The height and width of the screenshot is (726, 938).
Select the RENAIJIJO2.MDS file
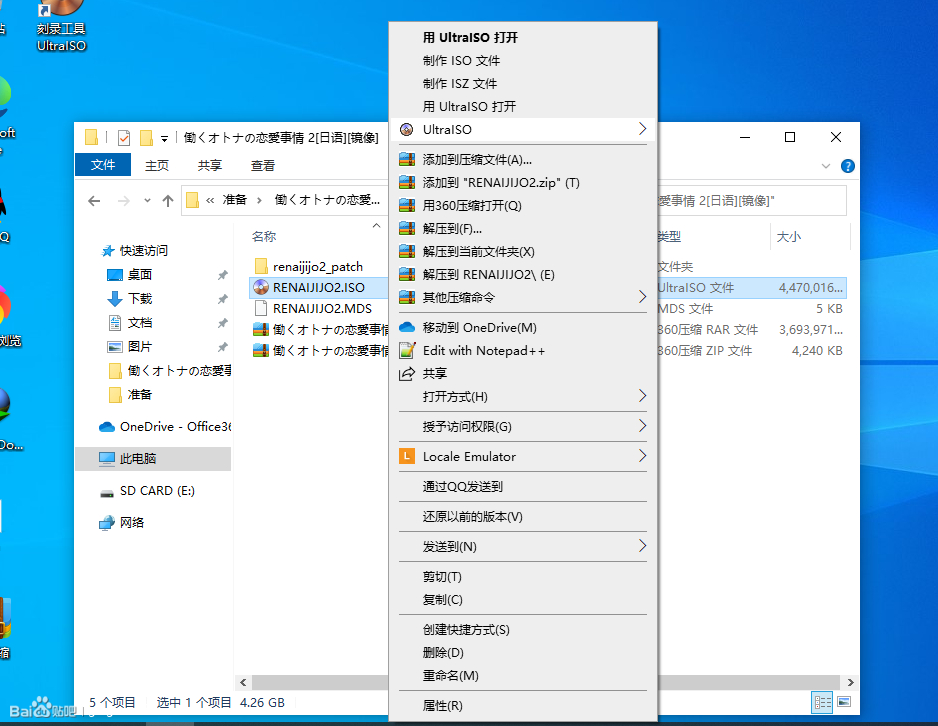tap(322, 309)
